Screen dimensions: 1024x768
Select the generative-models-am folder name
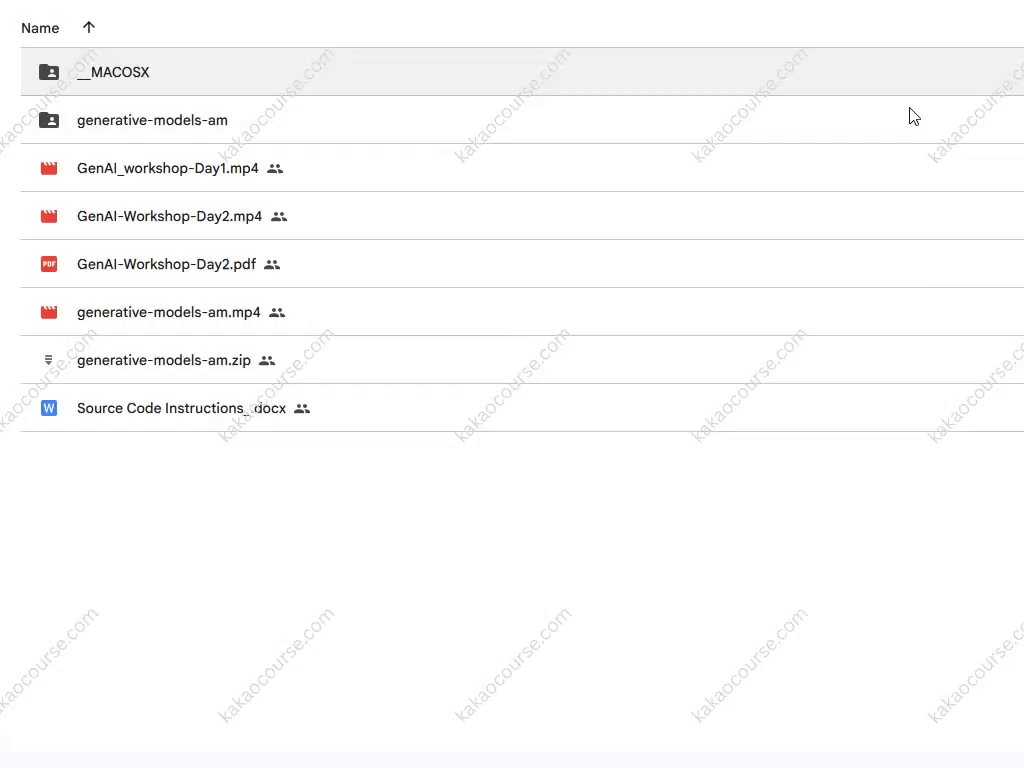152,120
